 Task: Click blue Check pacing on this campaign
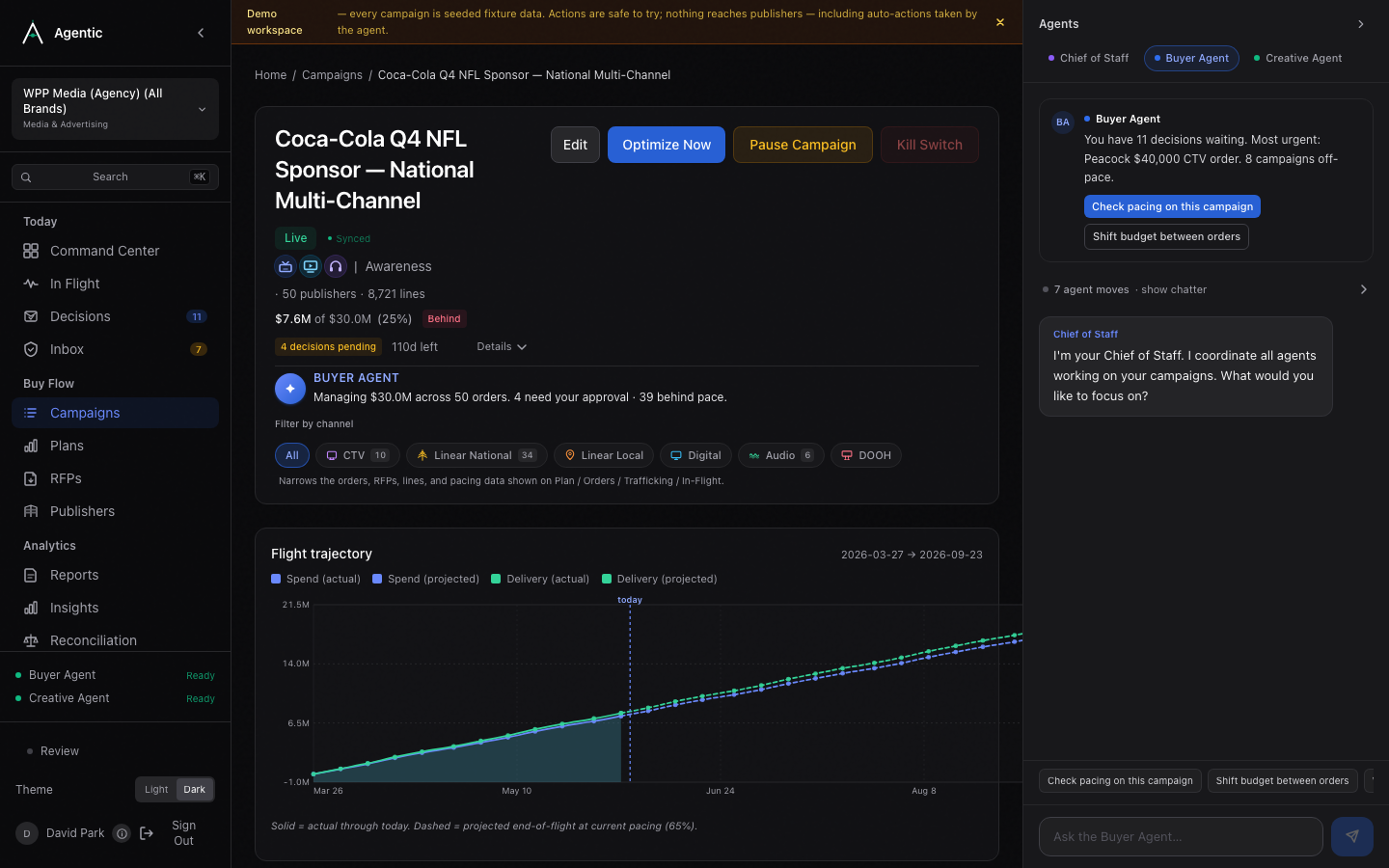pos(1172,206)
